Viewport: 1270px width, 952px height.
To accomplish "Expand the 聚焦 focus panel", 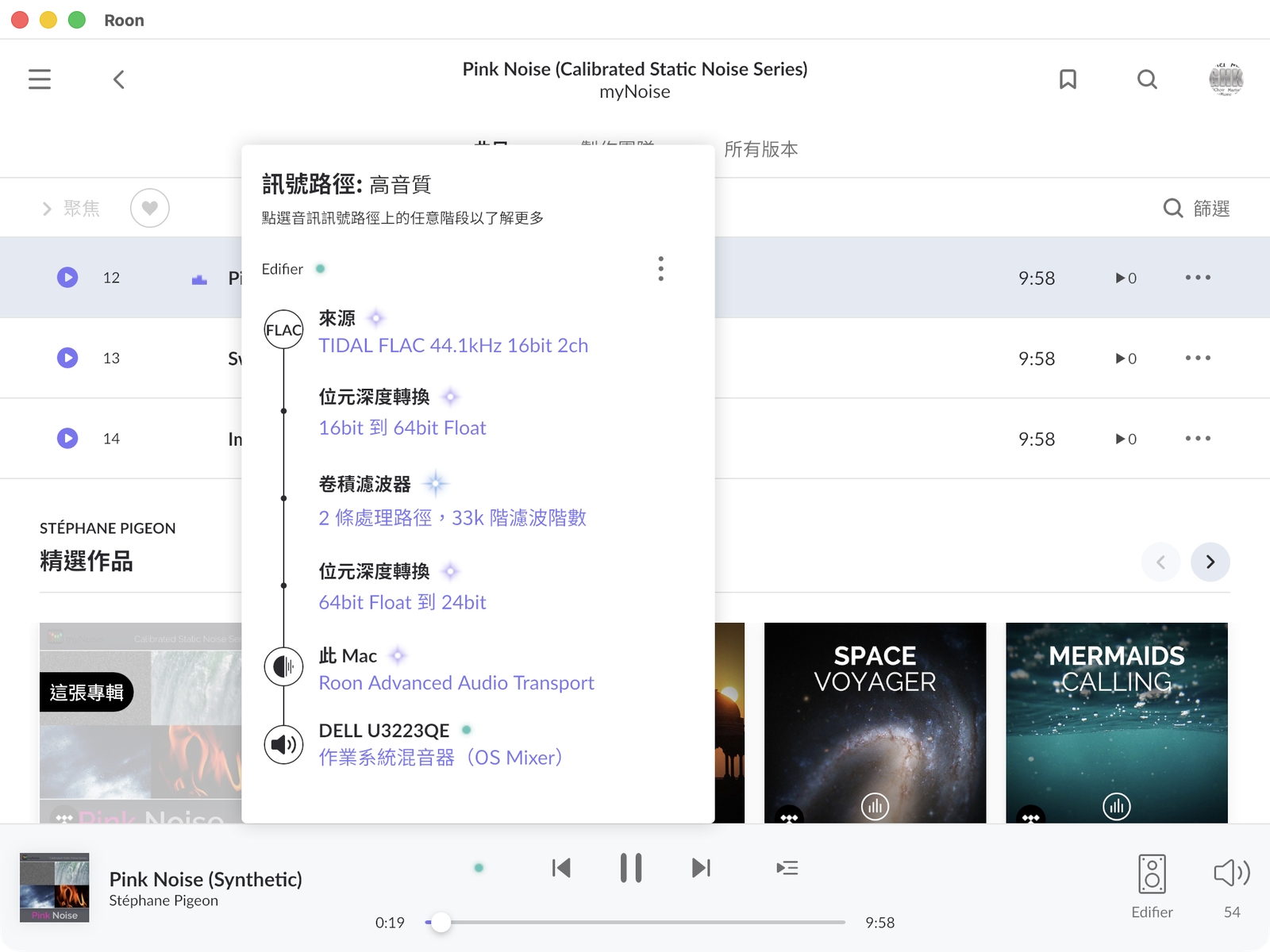I will (x=71, y=208).
